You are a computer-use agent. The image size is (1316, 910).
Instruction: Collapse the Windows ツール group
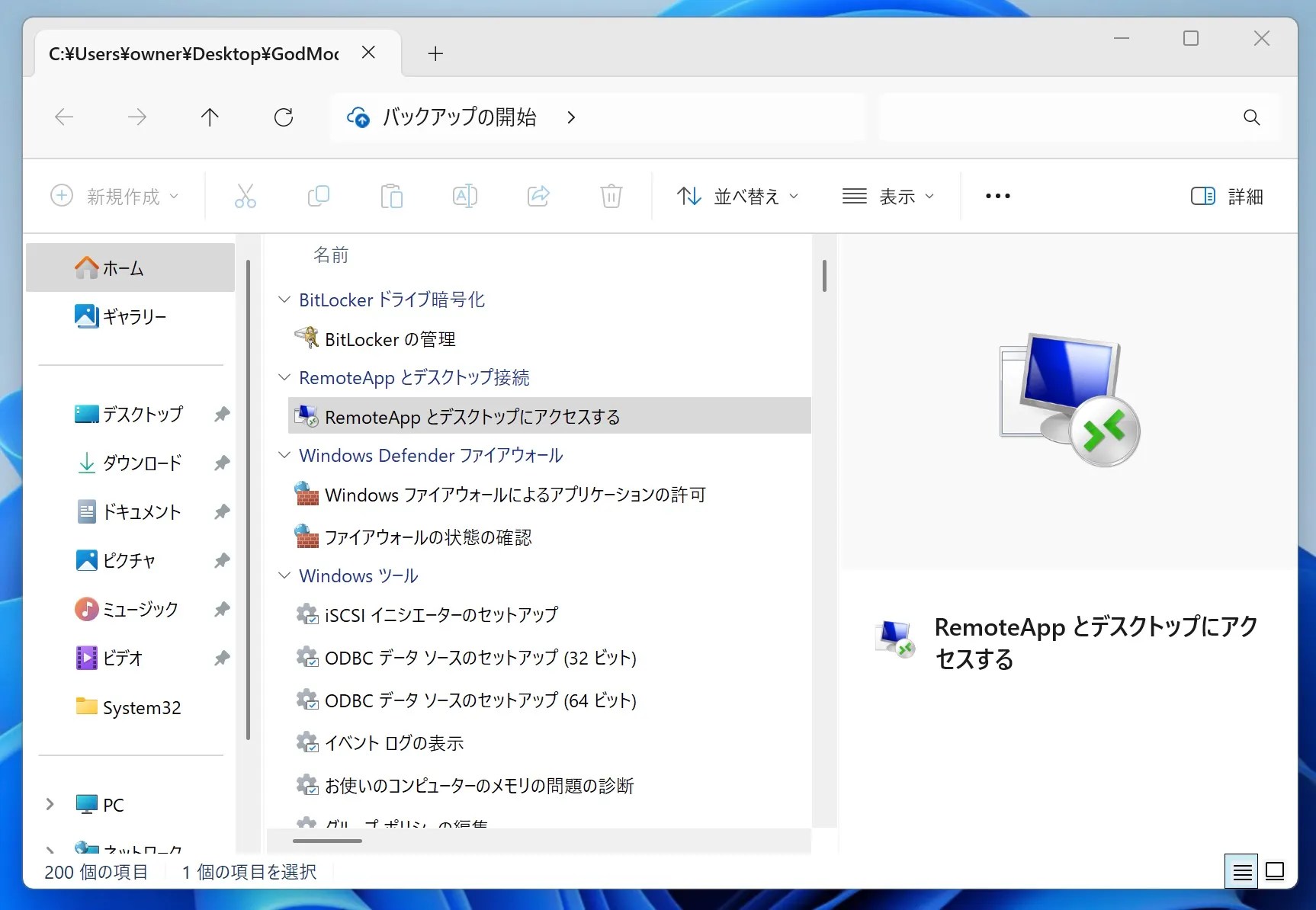coord(284,575)
